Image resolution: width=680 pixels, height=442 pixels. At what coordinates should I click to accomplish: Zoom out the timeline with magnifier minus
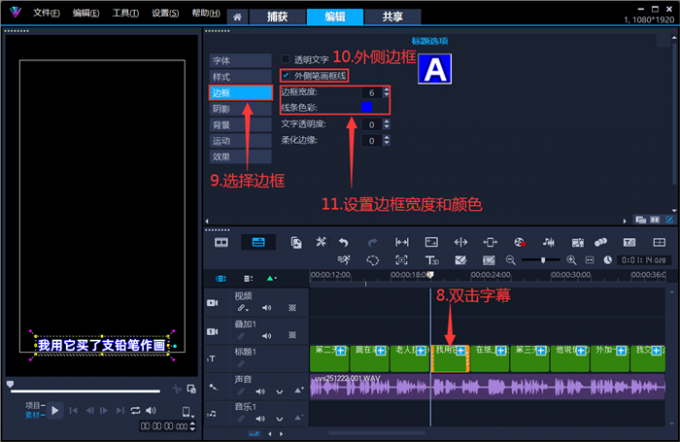point(510,260)
